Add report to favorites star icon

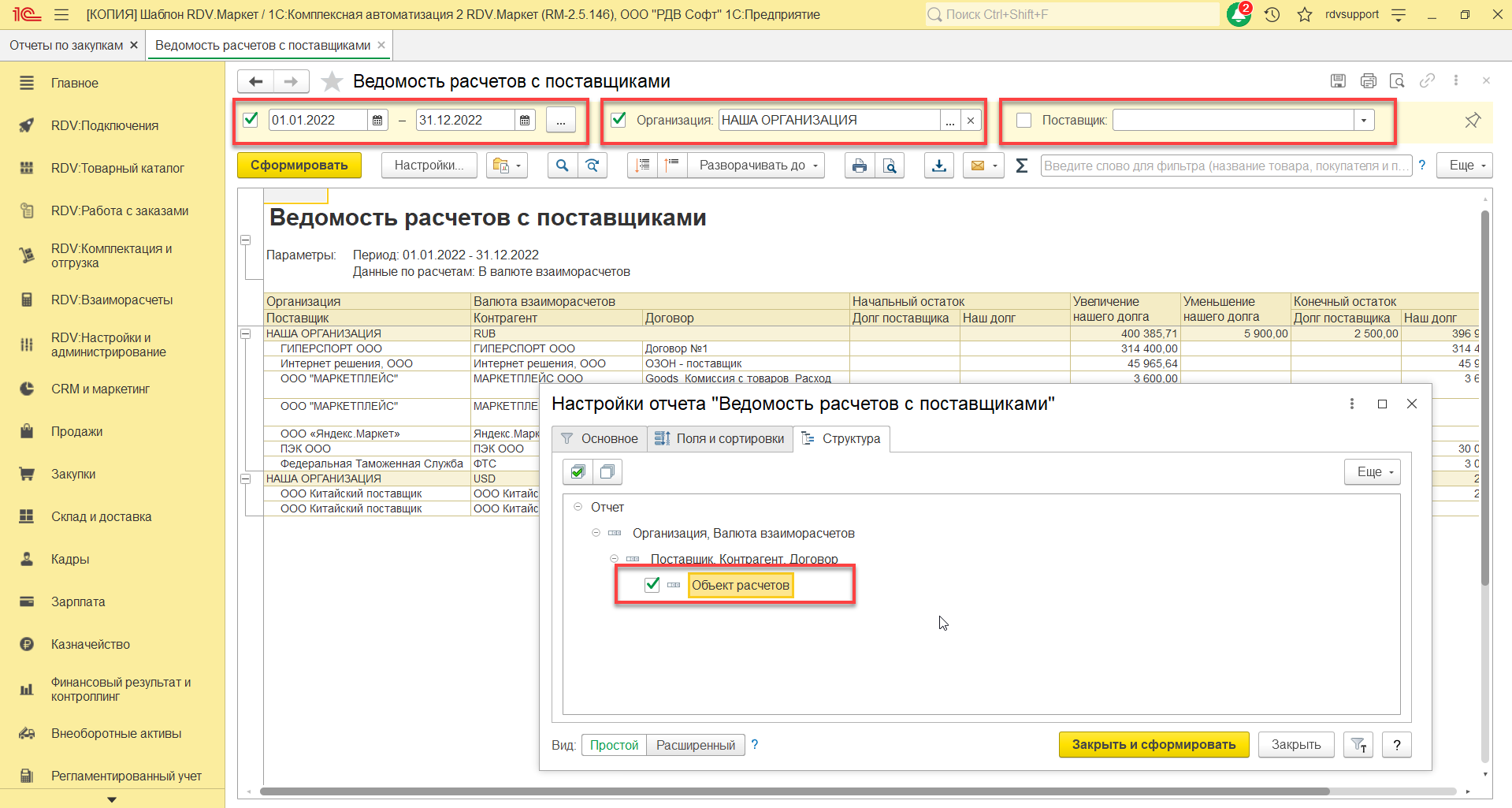click(332, 81)
